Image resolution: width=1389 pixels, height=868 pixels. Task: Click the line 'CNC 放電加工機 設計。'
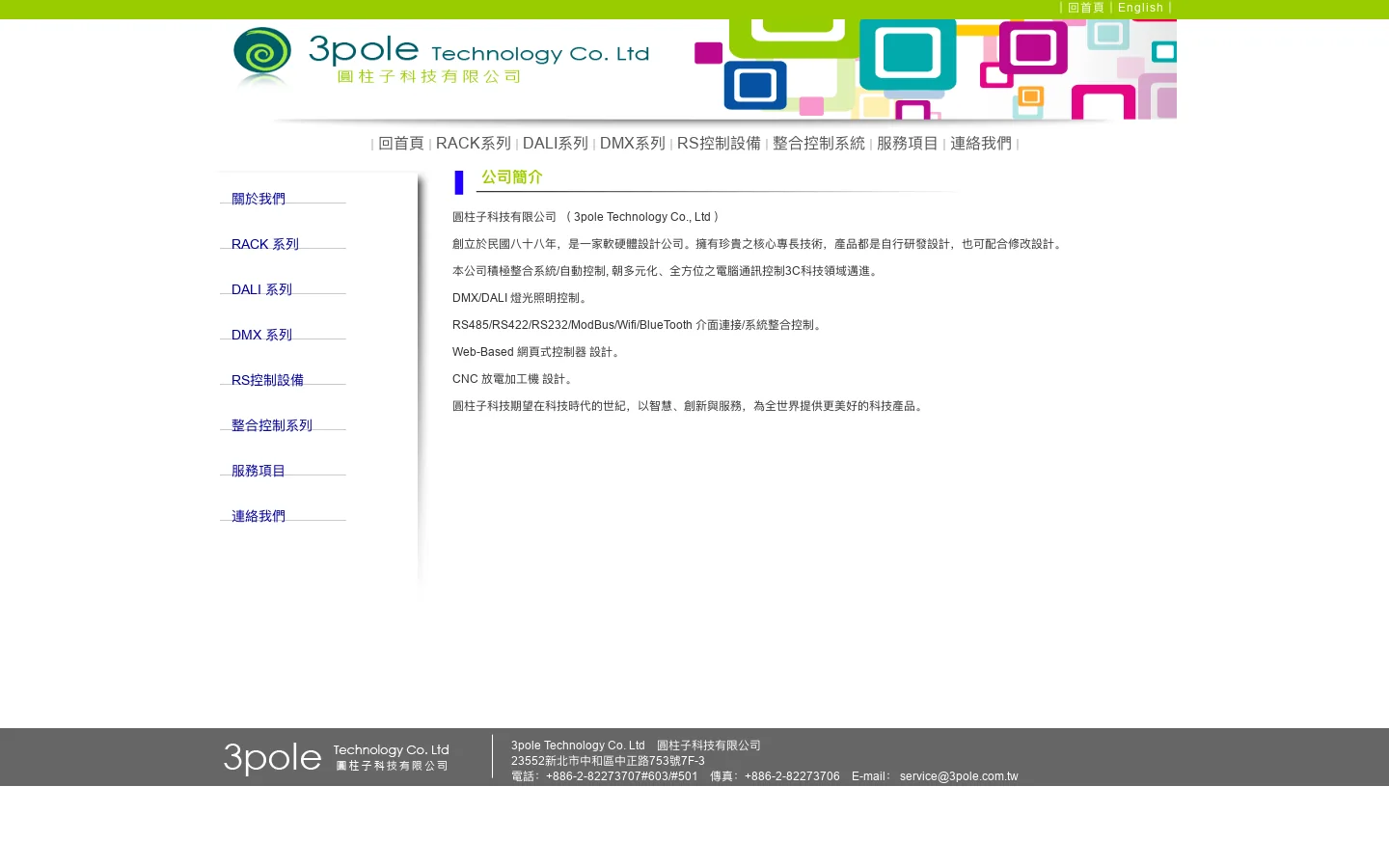515,379
